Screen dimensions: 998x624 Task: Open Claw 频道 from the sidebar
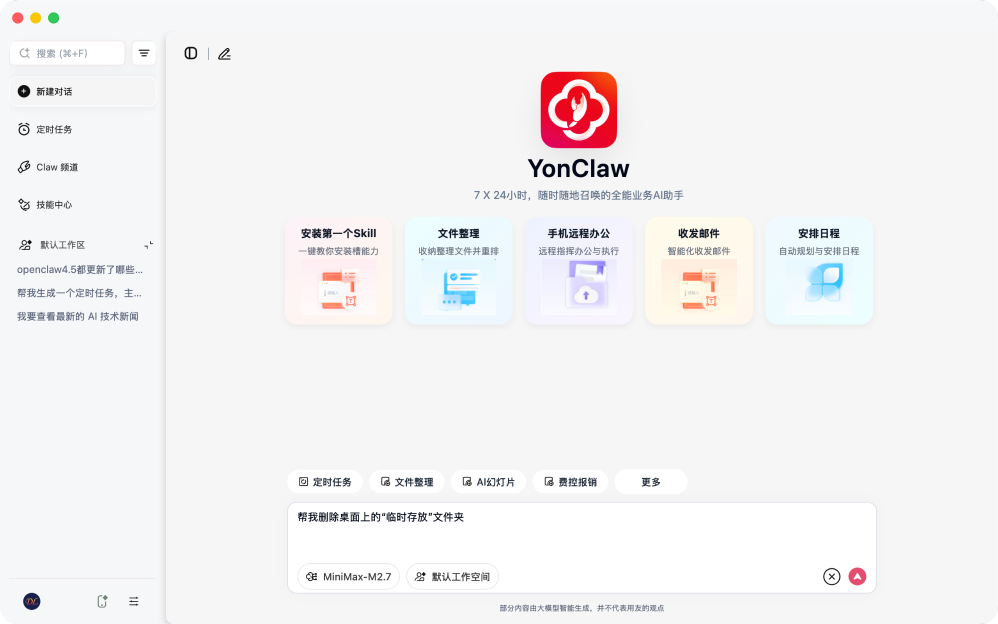pos(57,167)
